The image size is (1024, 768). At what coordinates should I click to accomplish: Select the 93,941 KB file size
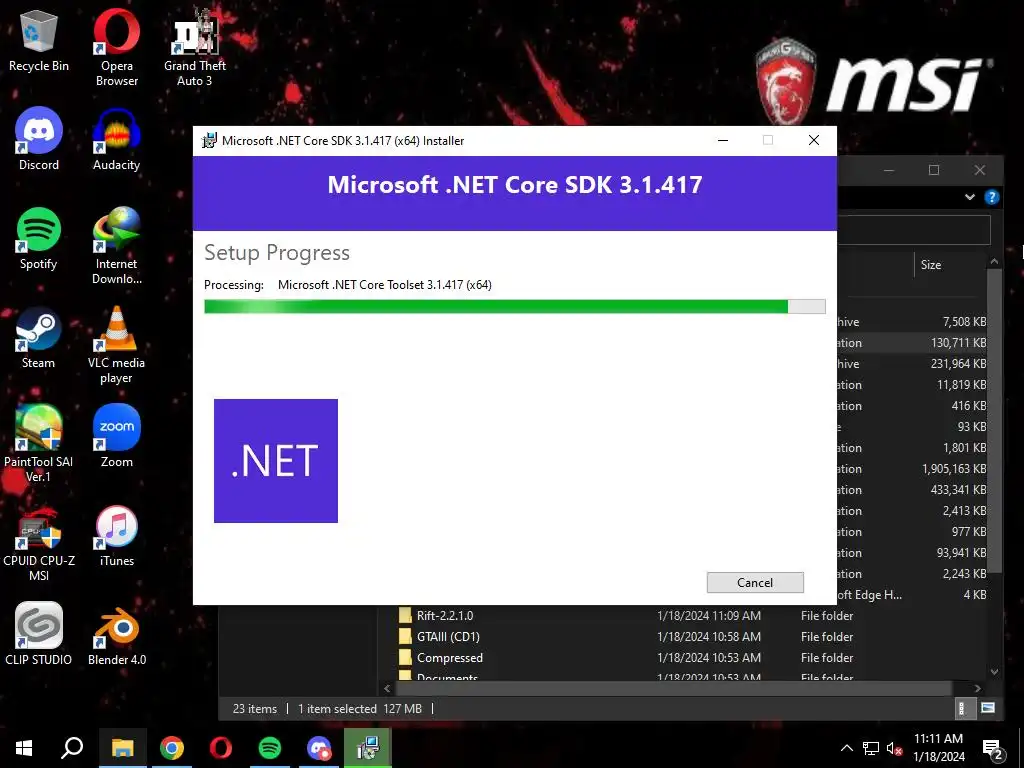point(961,552)
